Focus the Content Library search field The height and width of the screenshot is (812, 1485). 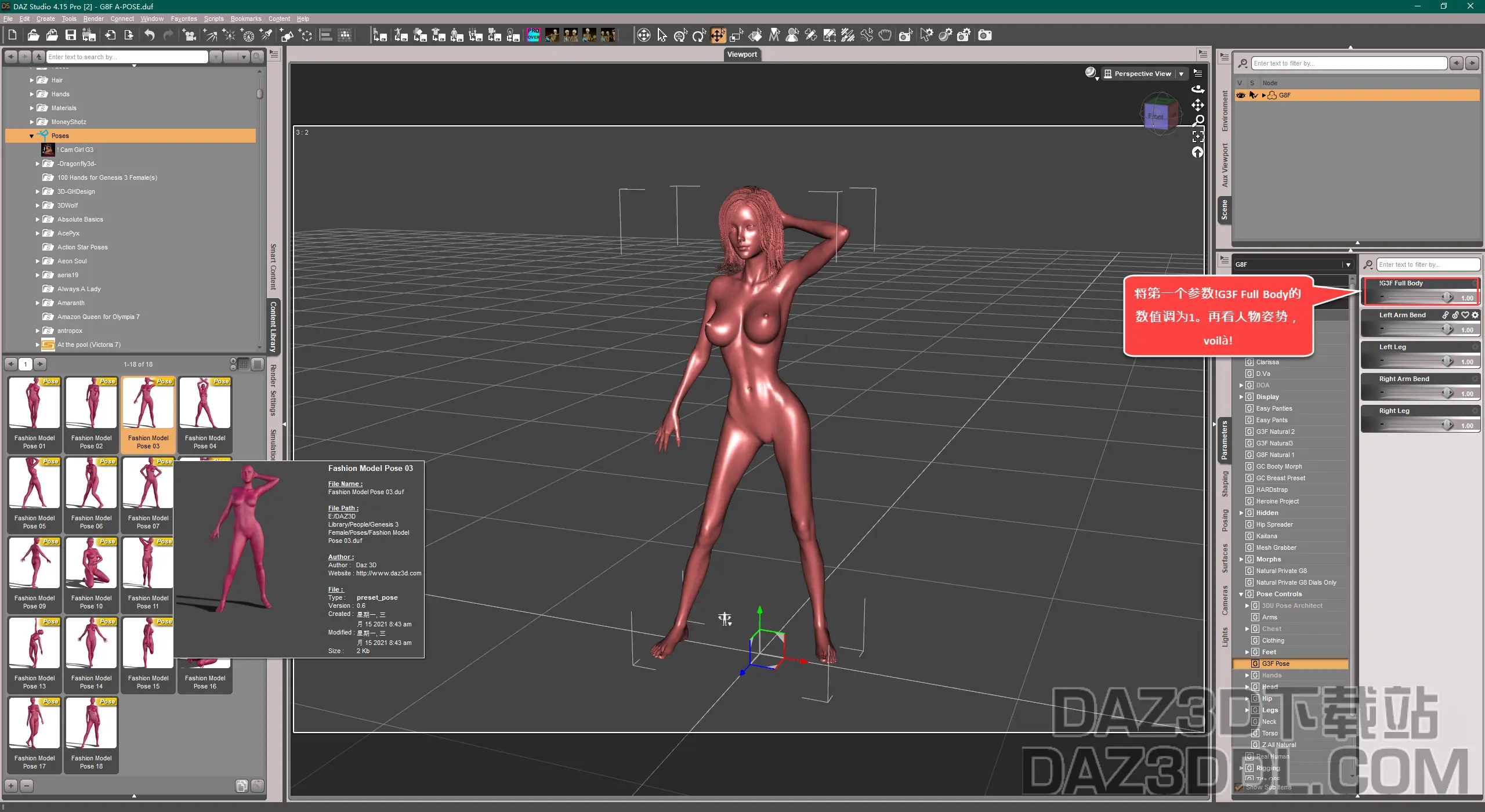coord(128,57)
